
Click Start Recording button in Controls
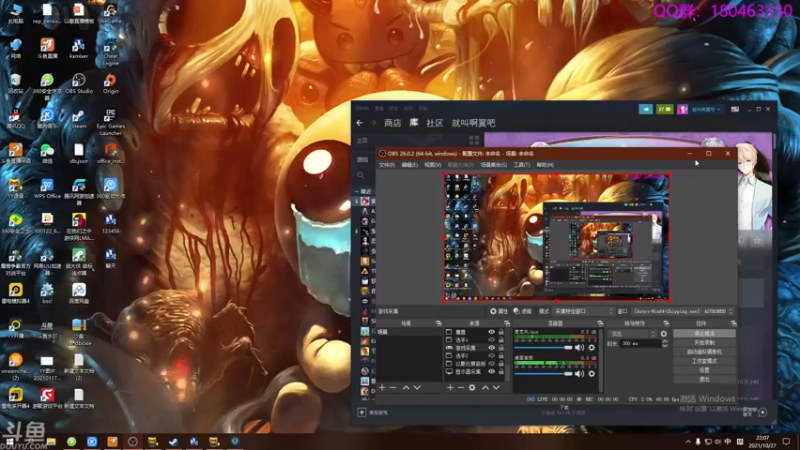(704, 342)
